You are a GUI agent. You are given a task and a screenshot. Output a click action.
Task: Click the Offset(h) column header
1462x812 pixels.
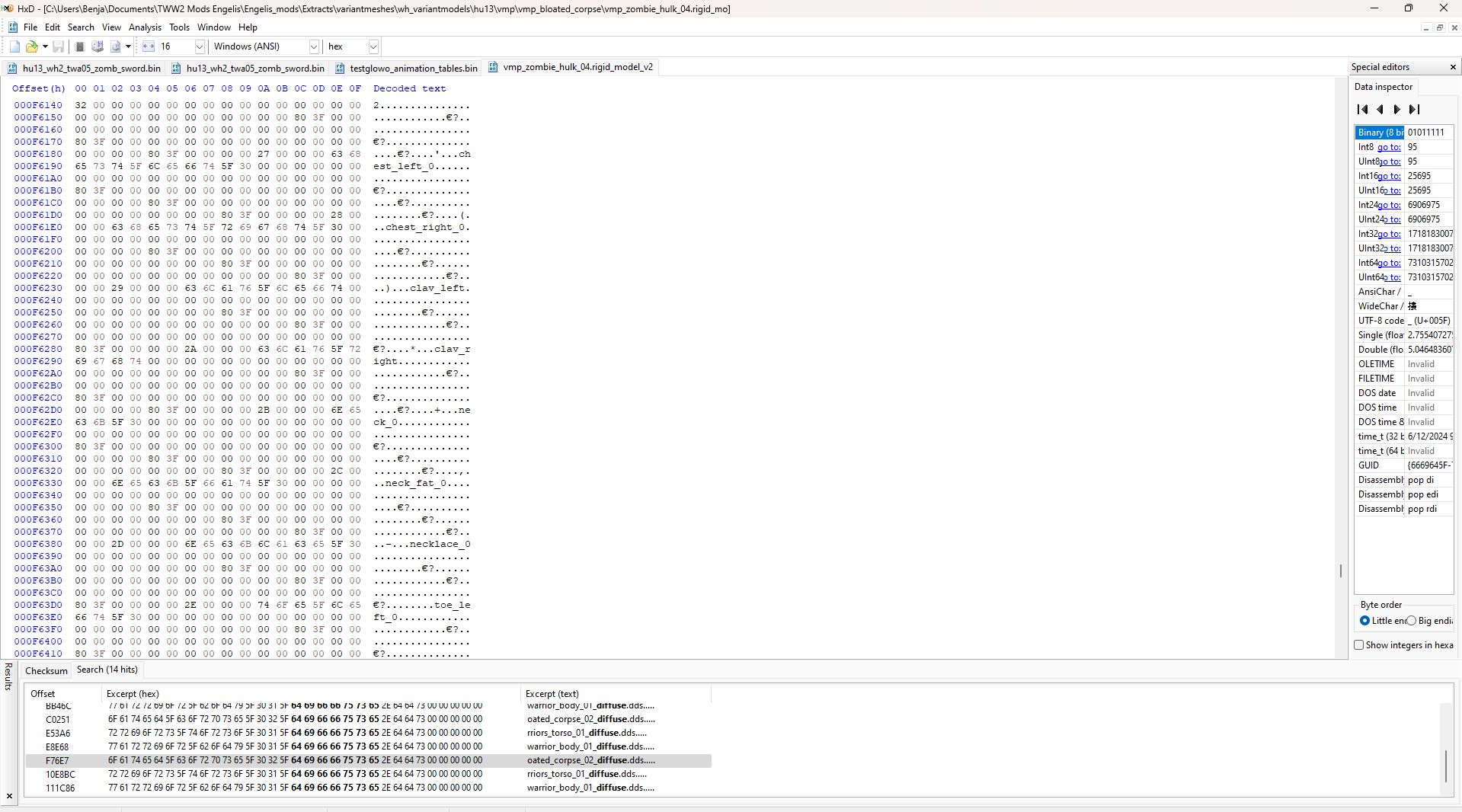click(x=39, y=88)
